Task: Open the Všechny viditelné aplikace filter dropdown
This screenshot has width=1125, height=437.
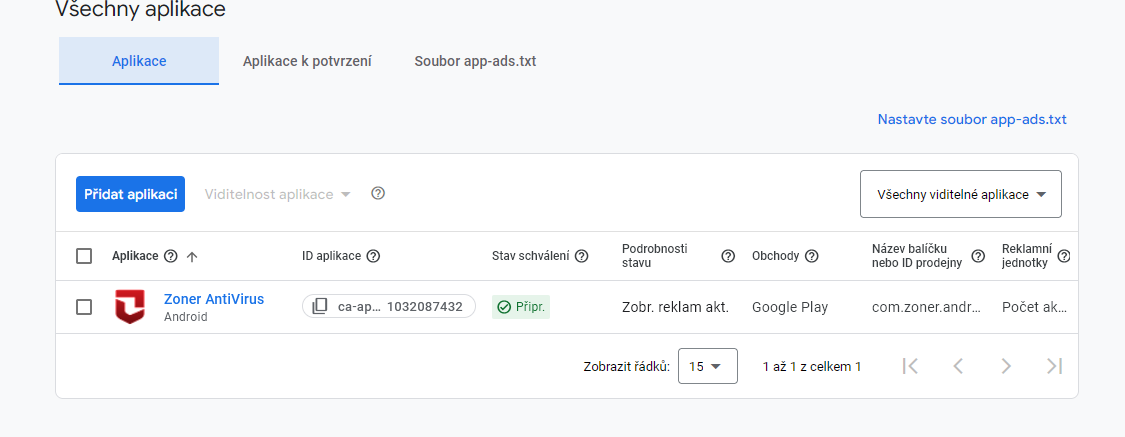Action: (961, 194)
